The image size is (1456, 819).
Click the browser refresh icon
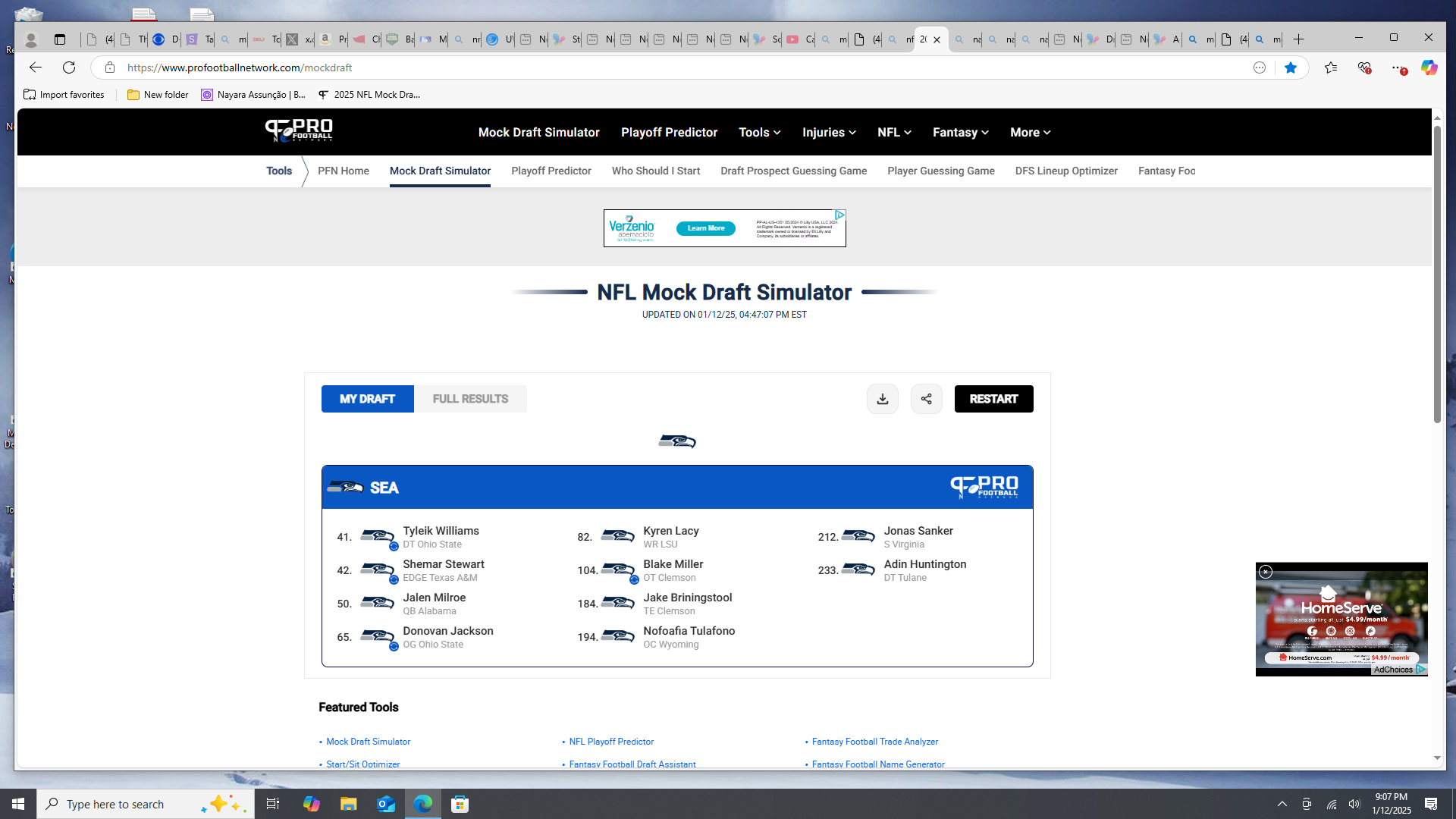pos(69,67)
